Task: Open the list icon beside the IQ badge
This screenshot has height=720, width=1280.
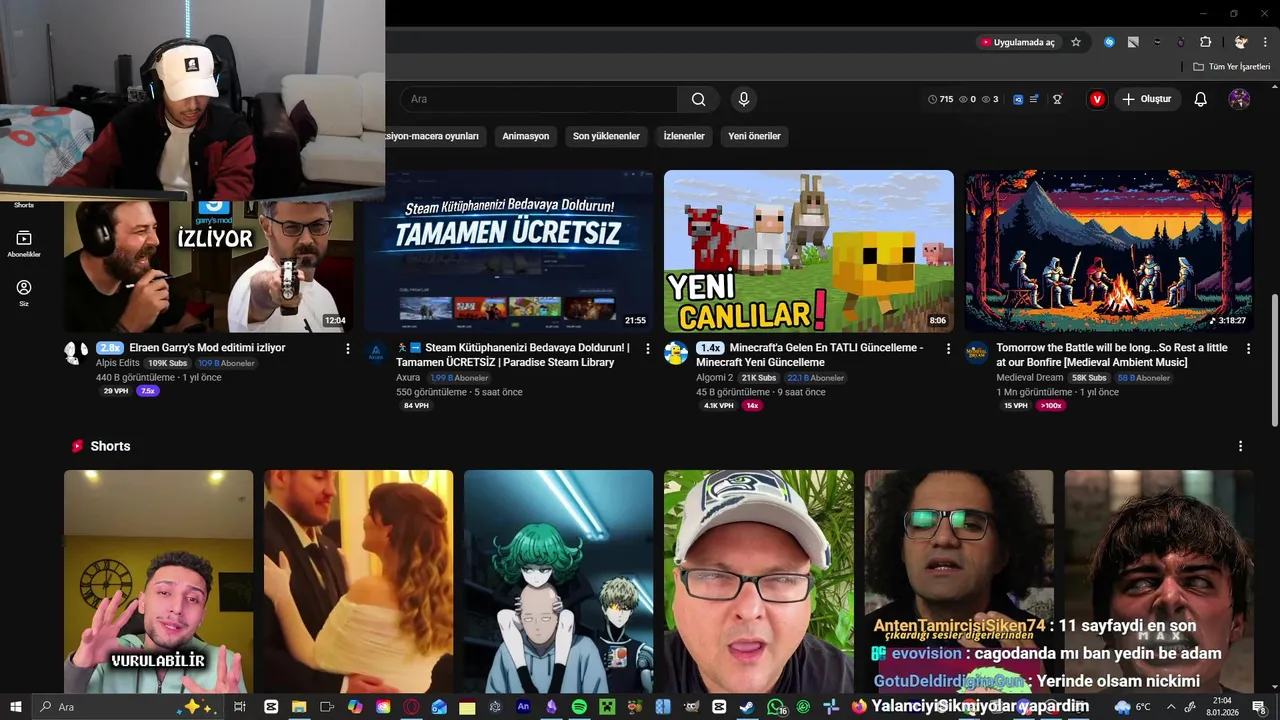Action: click(1034, 99)
